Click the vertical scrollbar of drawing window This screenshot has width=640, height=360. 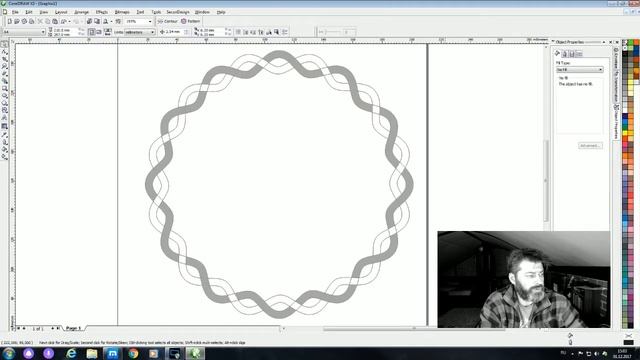pyautogui.click(x=547, y=181)
